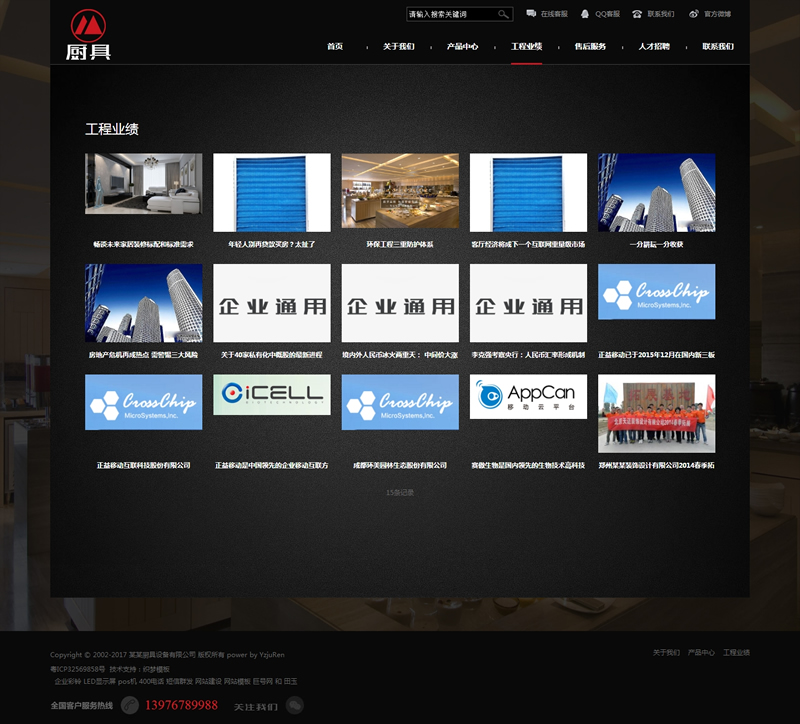
Task: Click footer link 关于我们
Action: click(666, 652)
